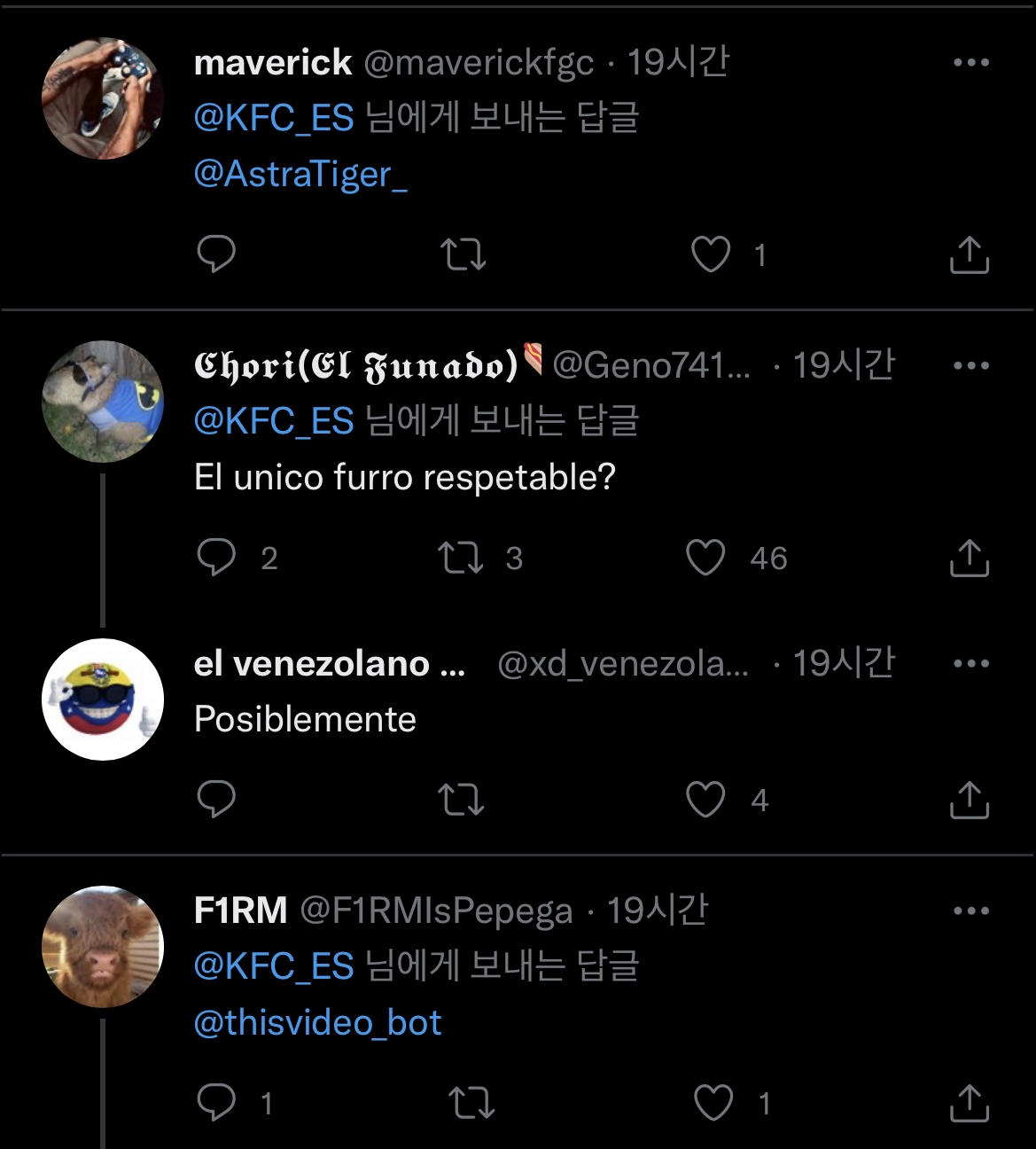Image resolution: width=1036 pixels, height=1149 pixels.
Task: Reply to the 'Posiblemente' tweet
Action: click(x=215, y=800)
